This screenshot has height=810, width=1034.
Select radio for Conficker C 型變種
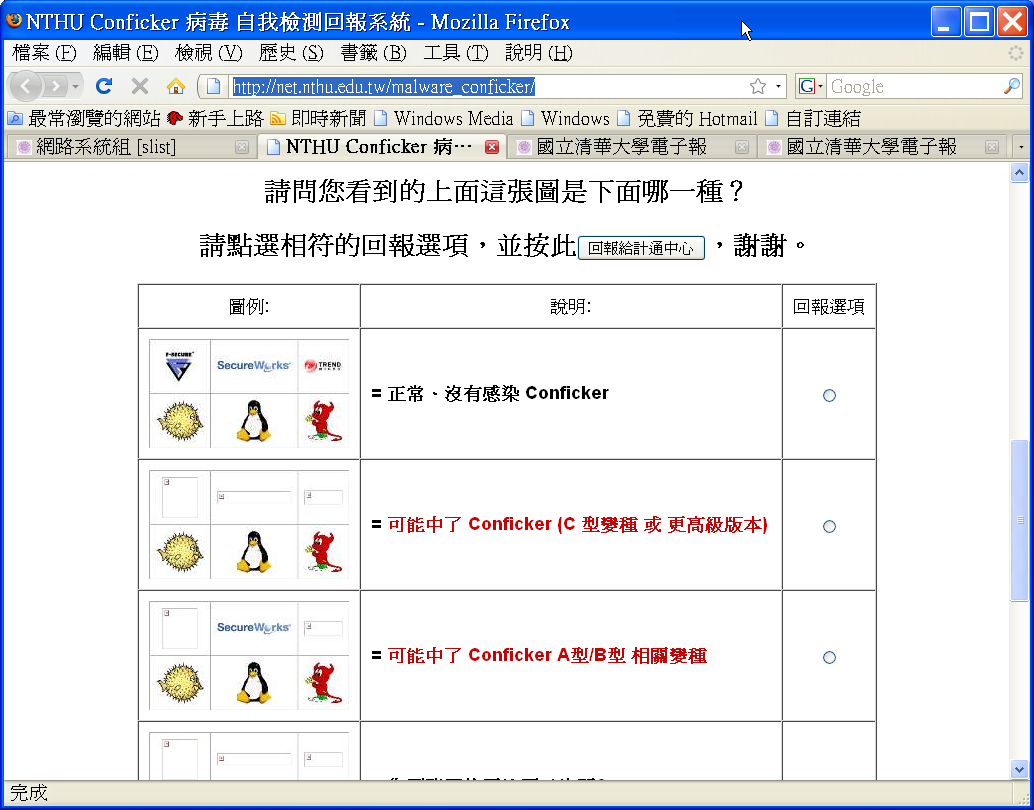[829, 526]
